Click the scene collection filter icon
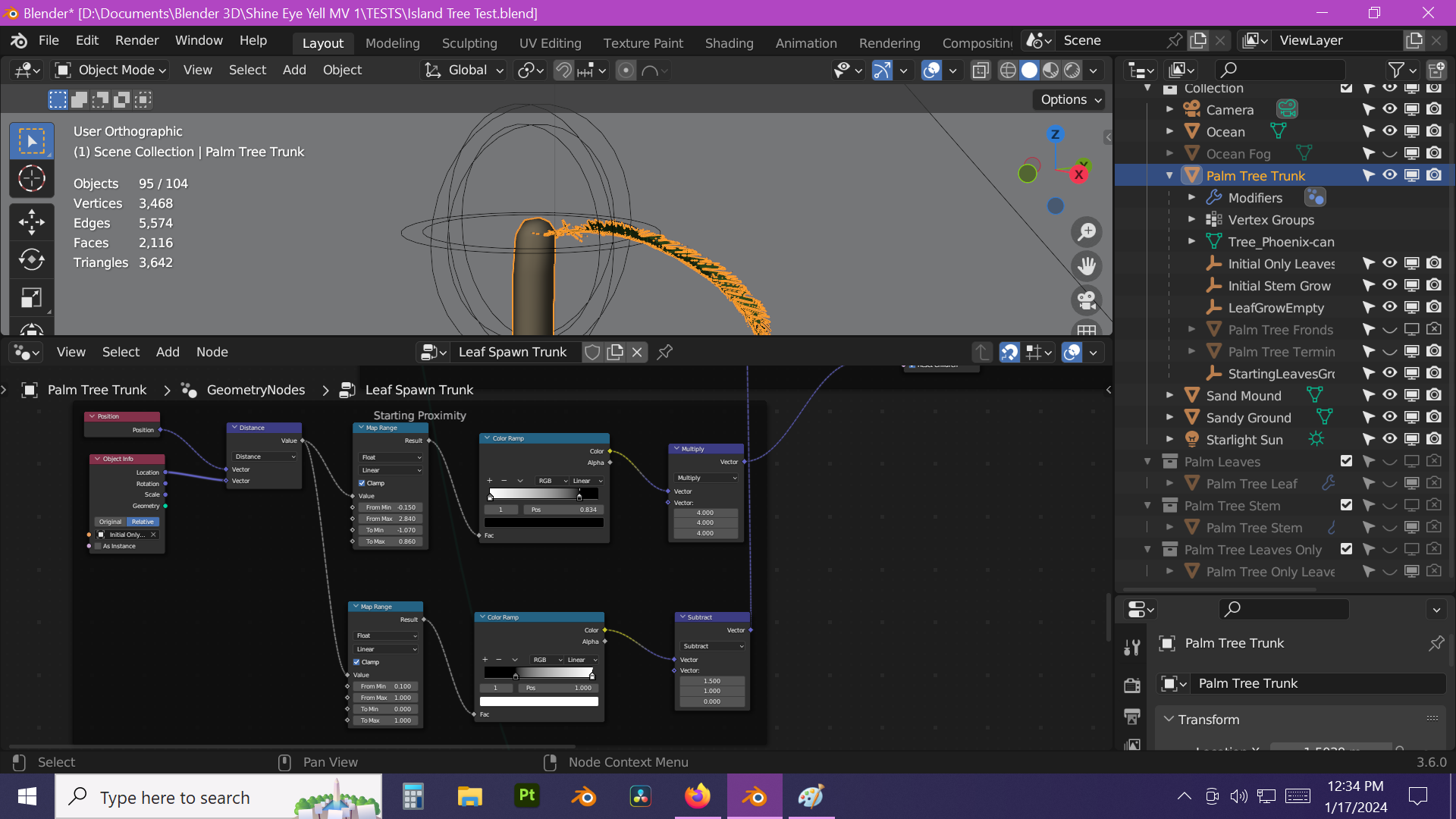 tap(1399, 69)
